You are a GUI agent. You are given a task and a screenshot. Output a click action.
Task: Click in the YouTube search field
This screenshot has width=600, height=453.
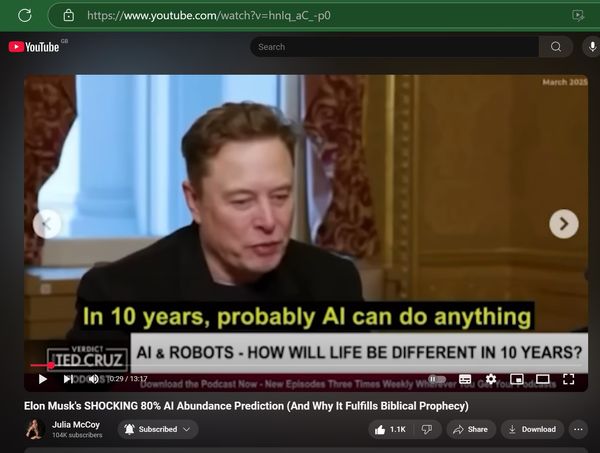pyautogui.click(x=395, y=47)
